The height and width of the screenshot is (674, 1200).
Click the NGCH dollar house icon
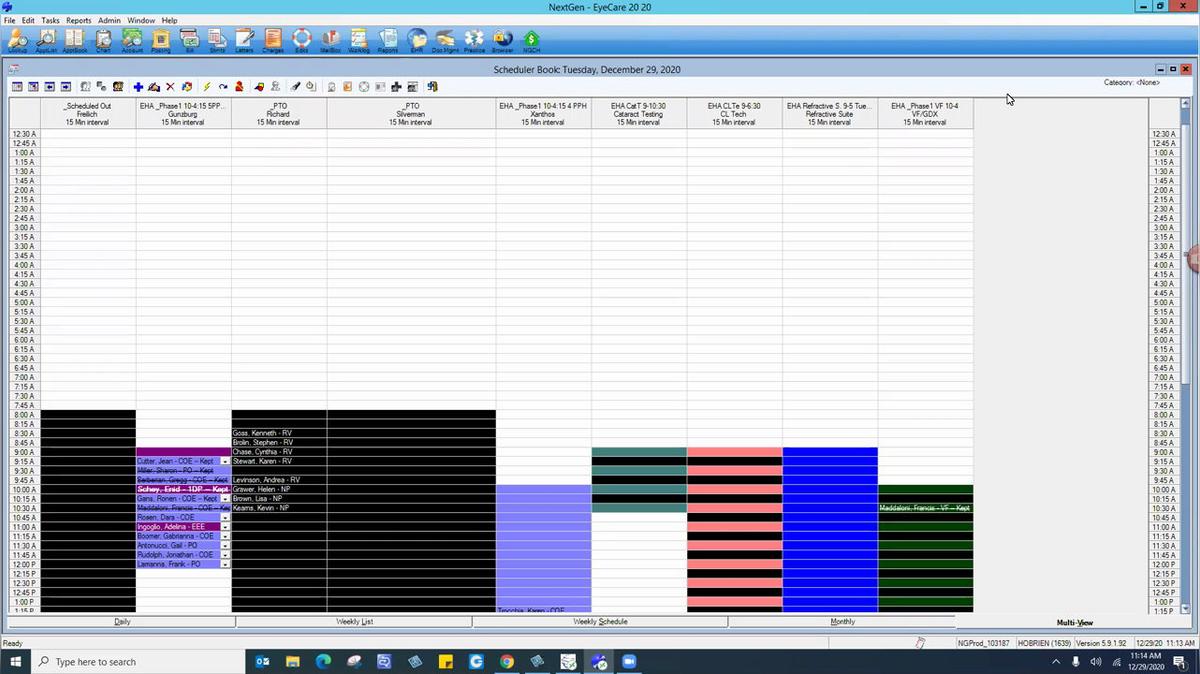coord(532,40)
